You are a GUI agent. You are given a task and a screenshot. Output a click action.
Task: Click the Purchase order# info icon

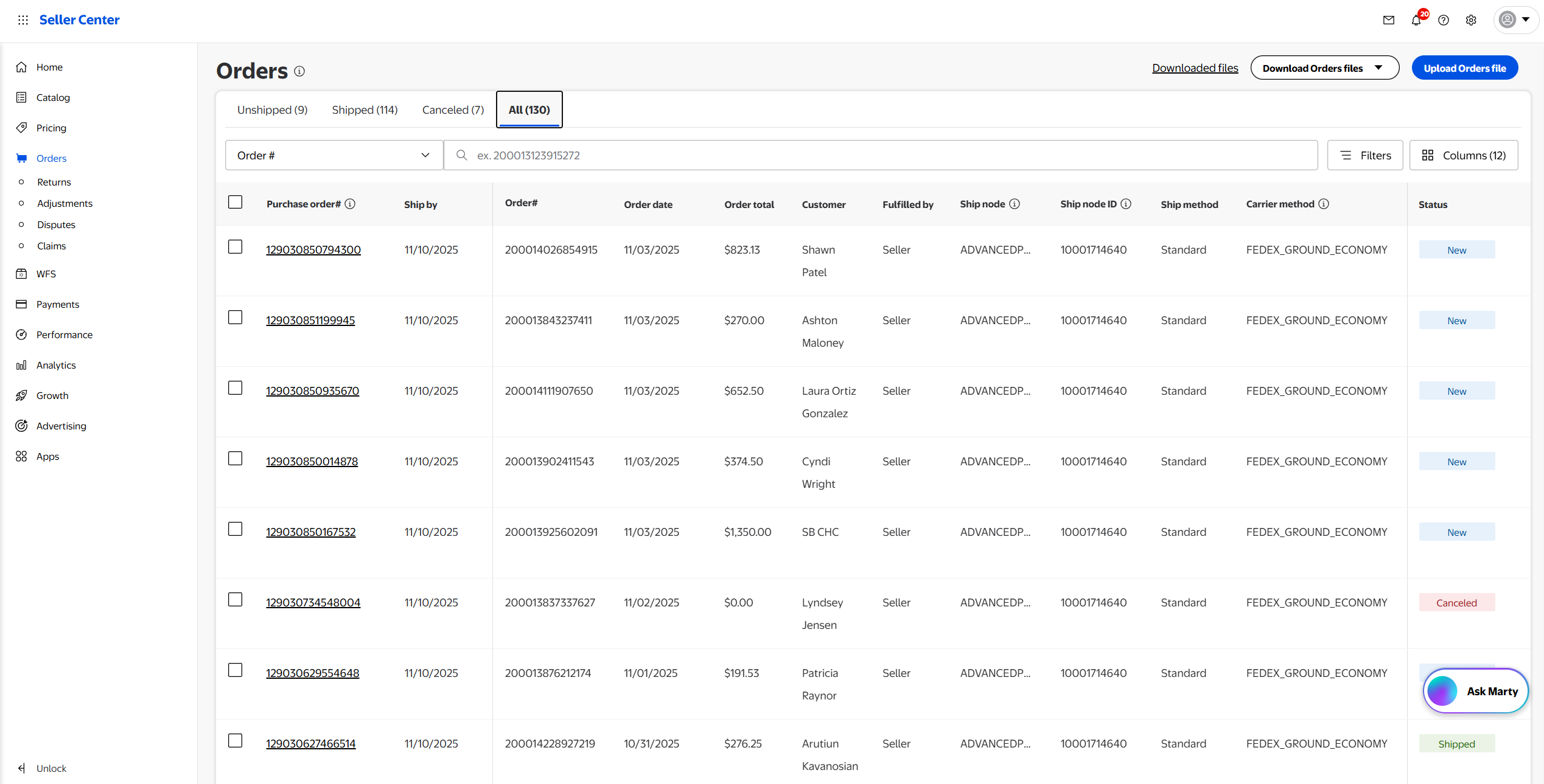coord(350,204)
